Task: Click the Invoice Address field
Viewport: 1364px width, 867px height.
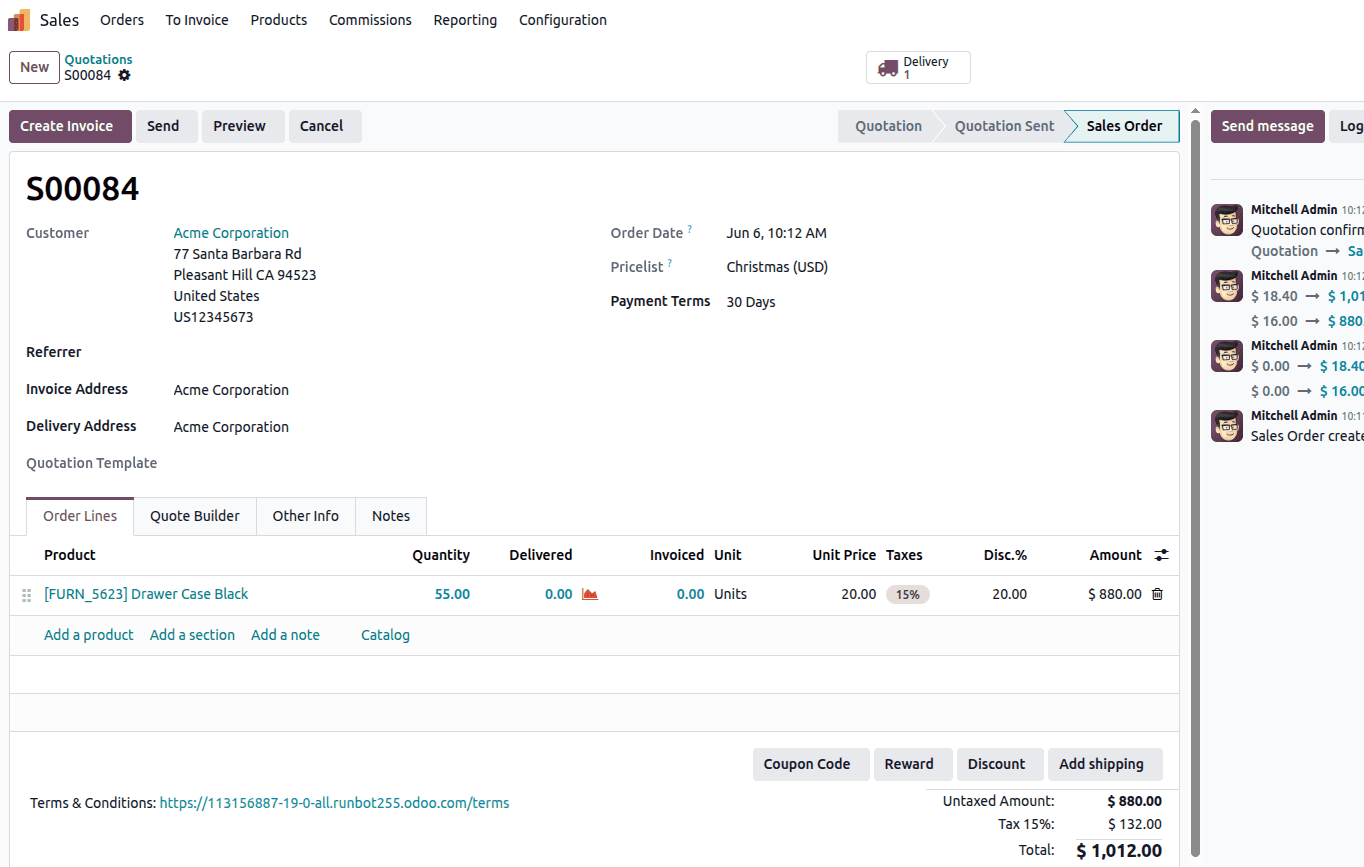Action: (x=231, y=390)
